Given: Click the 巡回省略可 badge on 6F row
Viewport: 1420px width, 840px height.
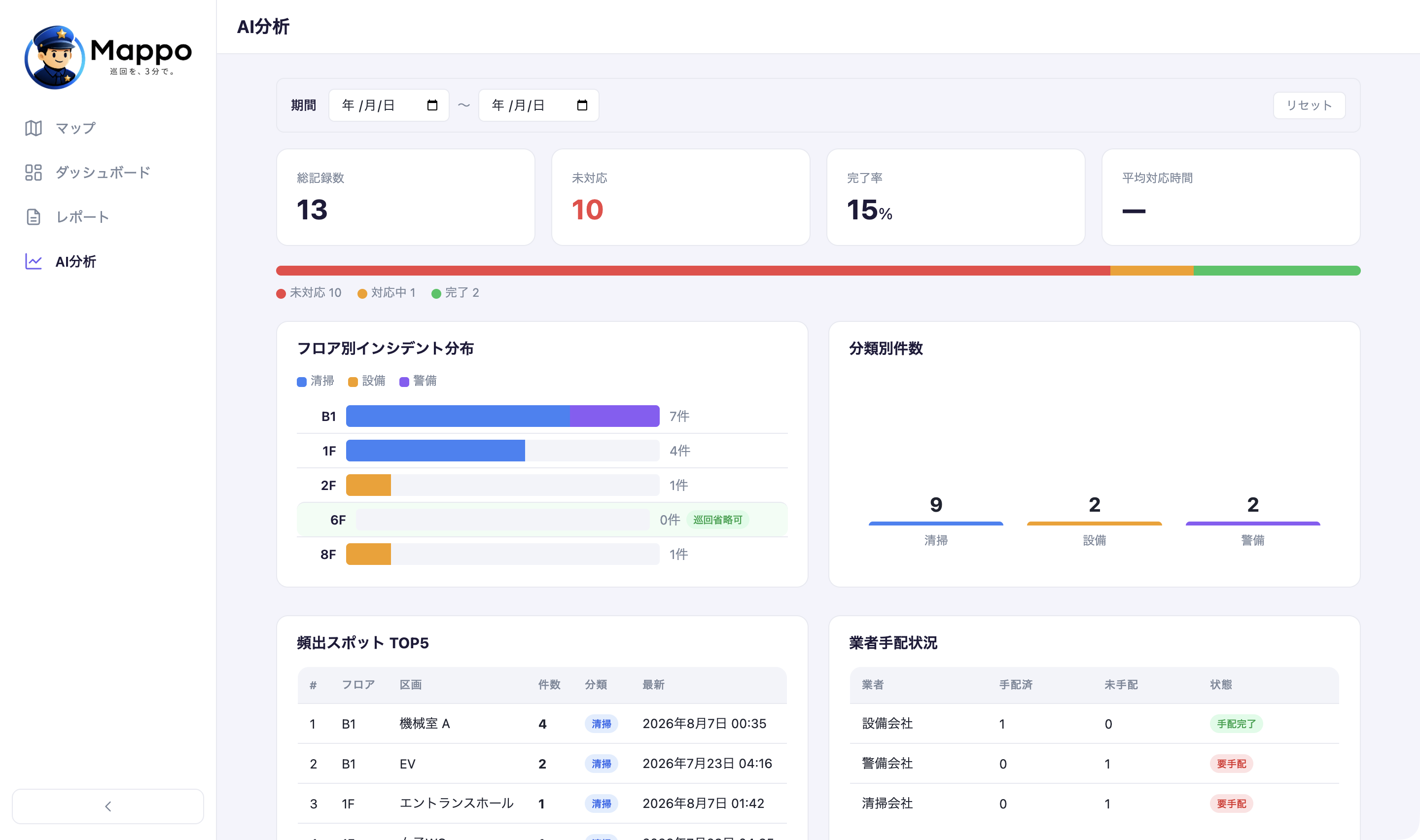Looking at the screenshot, I should pyautogui.click(x=717, y=520).
